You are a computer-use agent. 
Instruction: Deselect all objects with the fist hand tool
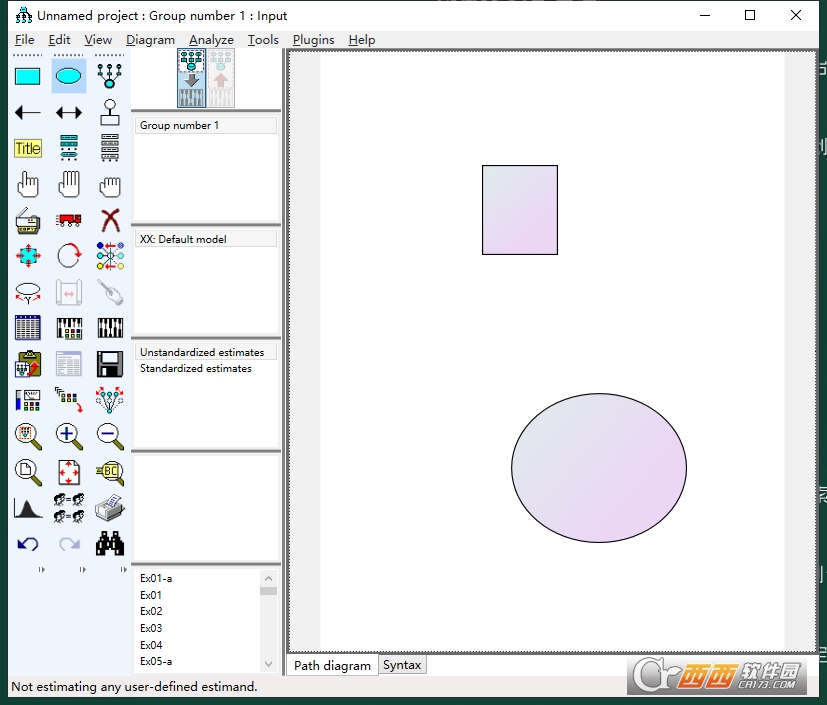(x=110, y=185)
